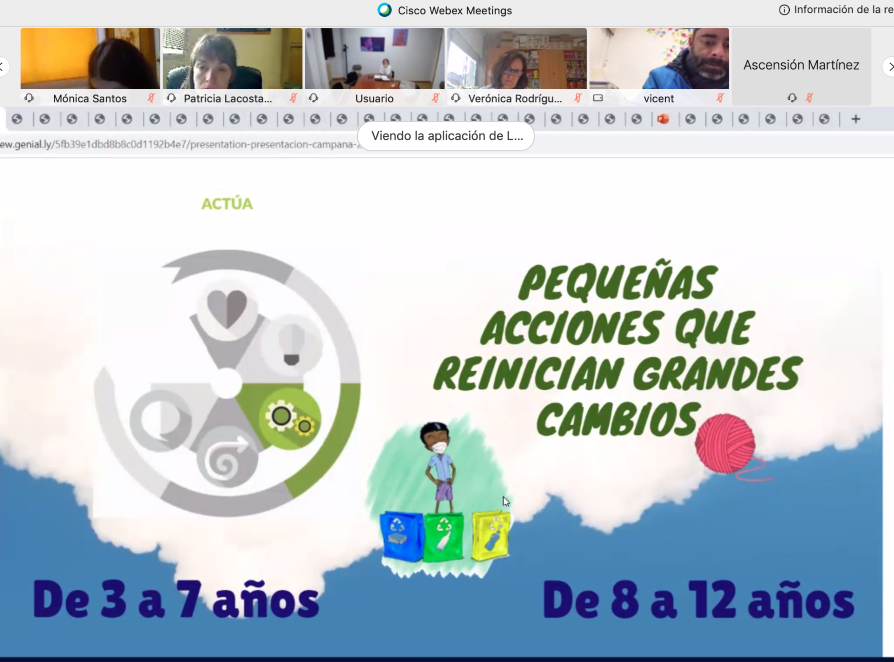
Task: Open the "De 3 a 7 años" section
Action: point(176,600)
